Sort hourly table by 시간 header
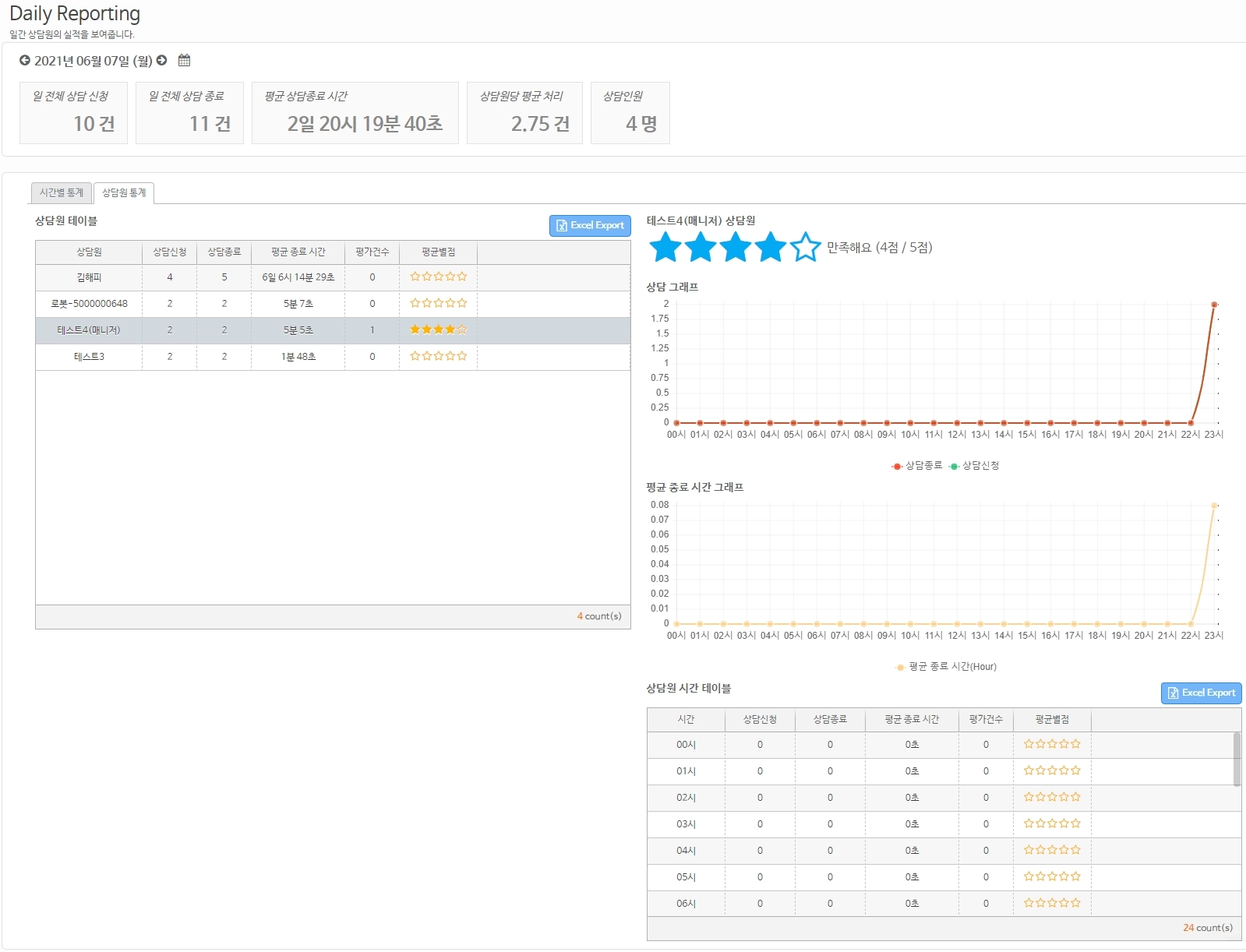 click(686, 720)
